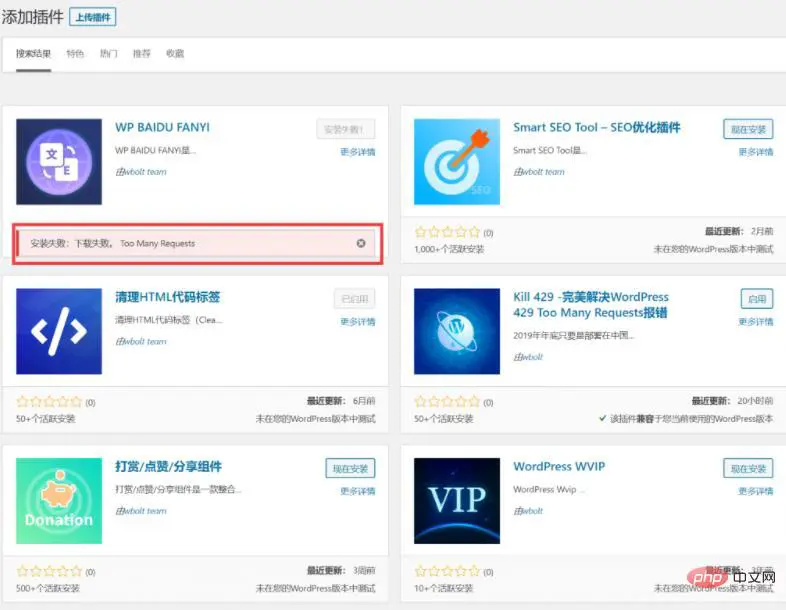Click star rating under WordPress WVIP

pos(447,571)
